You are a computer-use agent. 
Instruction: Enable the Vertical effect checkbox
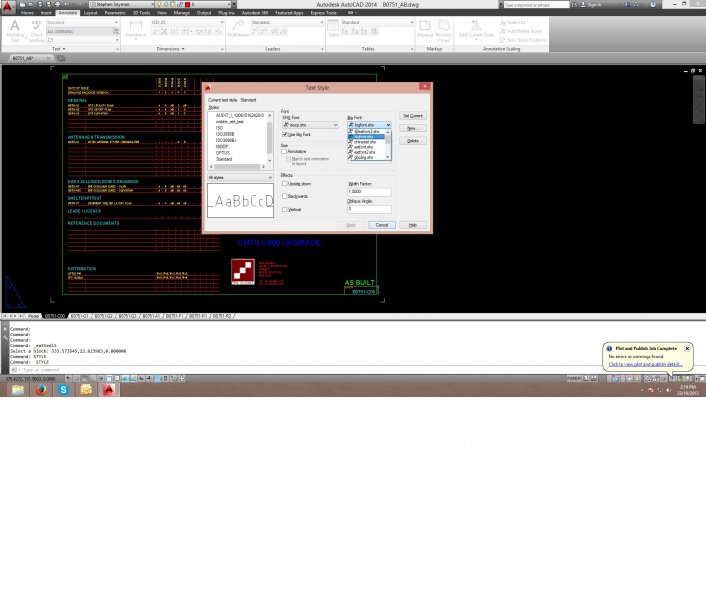pyautogui.click(x=285, y=209)
